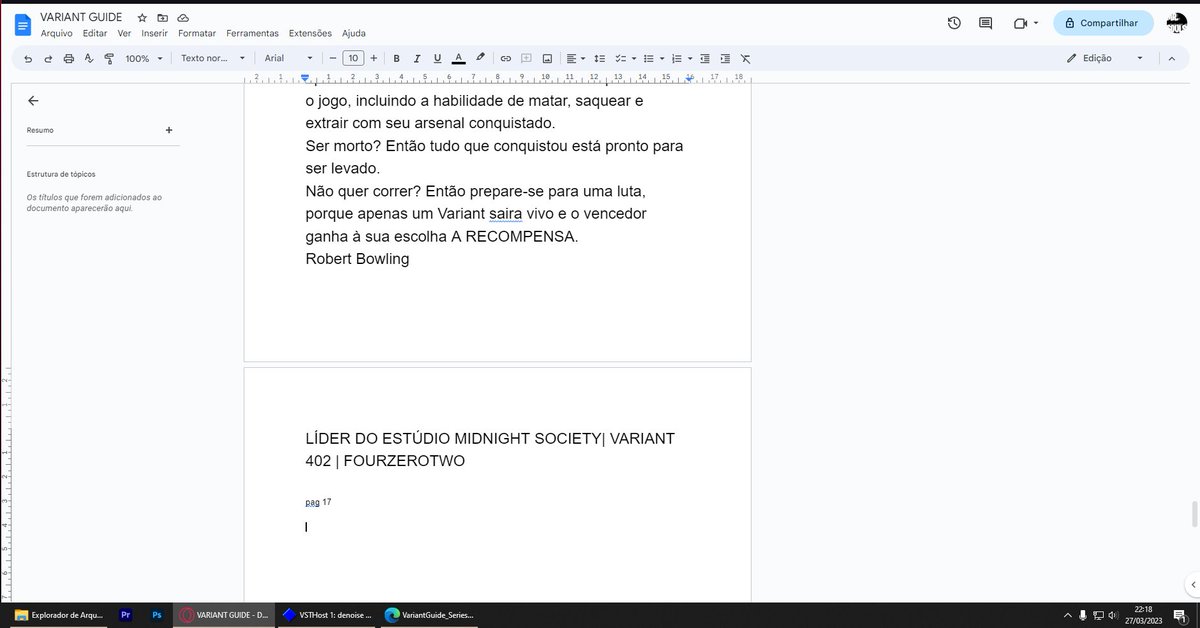Open the Google Docs home icon
This screenshot has width=1200, height=628.
click(22, 24)
